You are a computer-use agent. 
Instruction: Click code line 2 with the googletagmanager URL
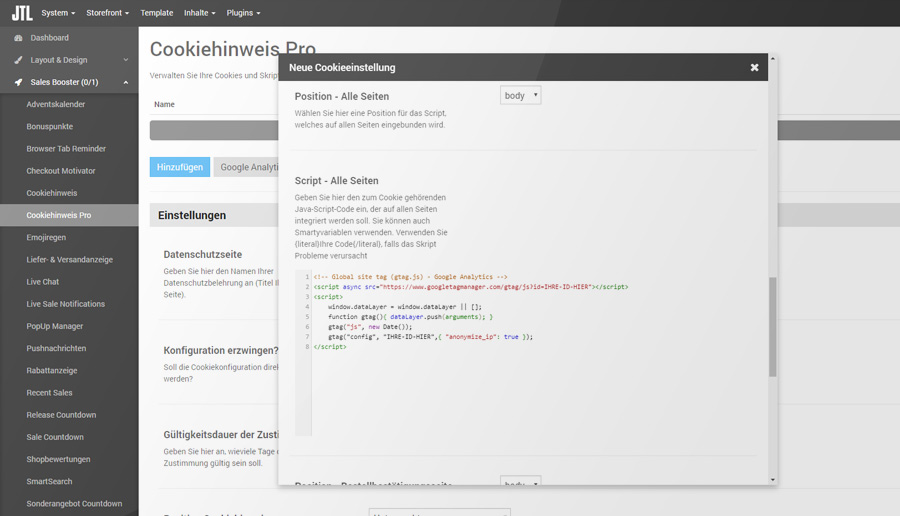tap(471, 286)
